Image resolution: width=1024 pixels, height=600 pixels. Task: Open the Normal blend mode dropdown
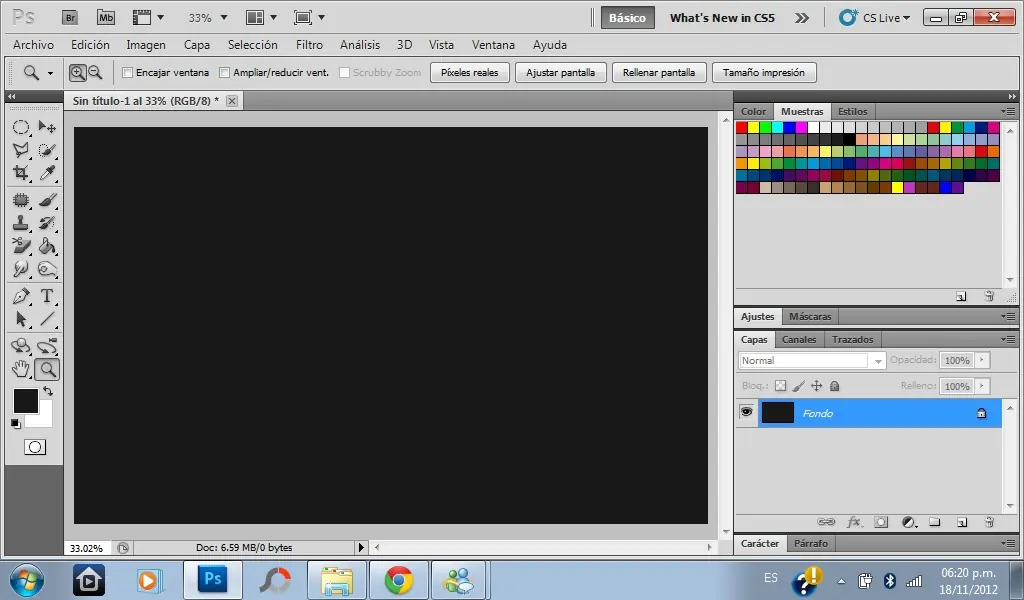[x=812, y=361]
